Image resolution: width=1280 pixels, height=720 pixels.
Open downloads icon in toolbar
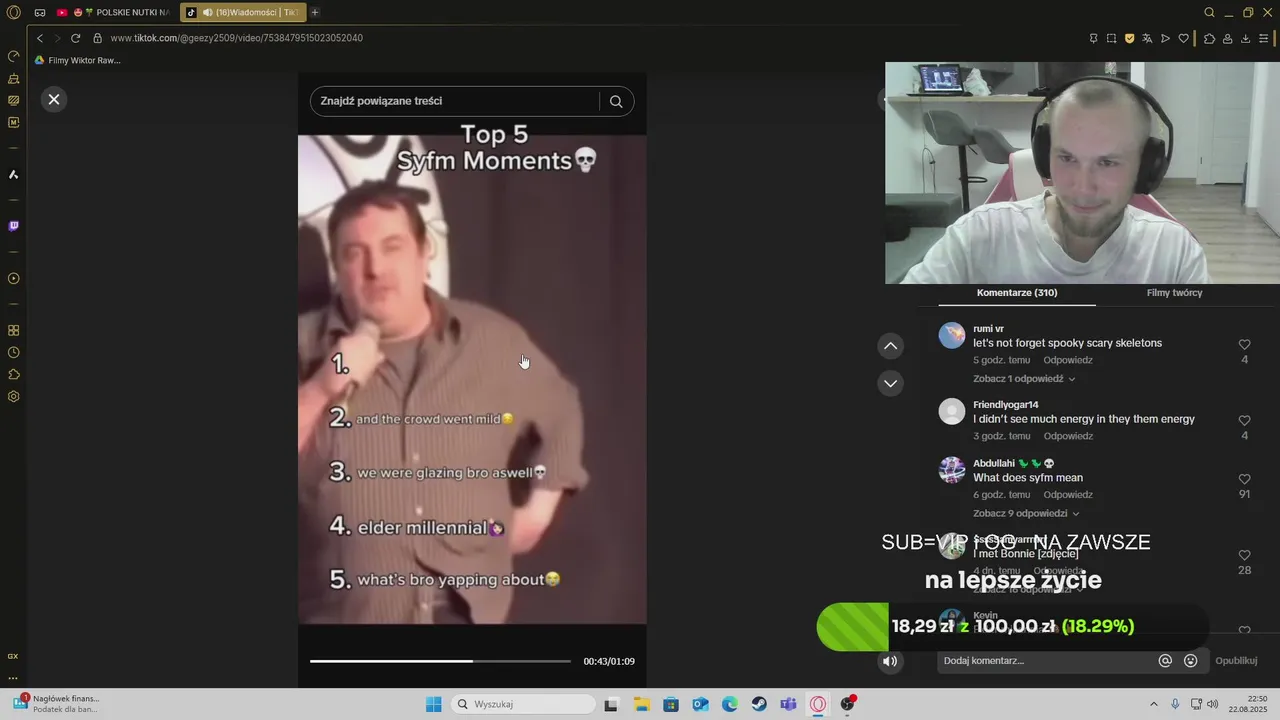pos(1245,38)
